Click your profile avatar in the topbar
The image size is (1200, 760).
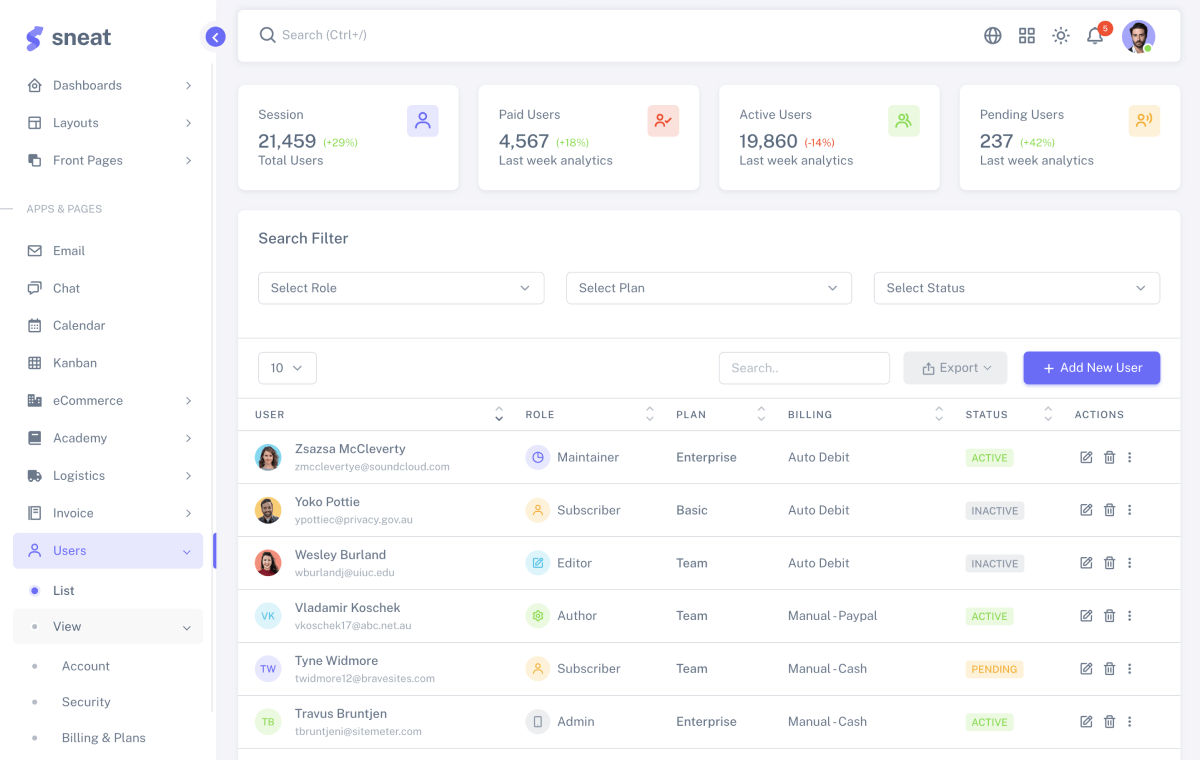(1137, 35)
